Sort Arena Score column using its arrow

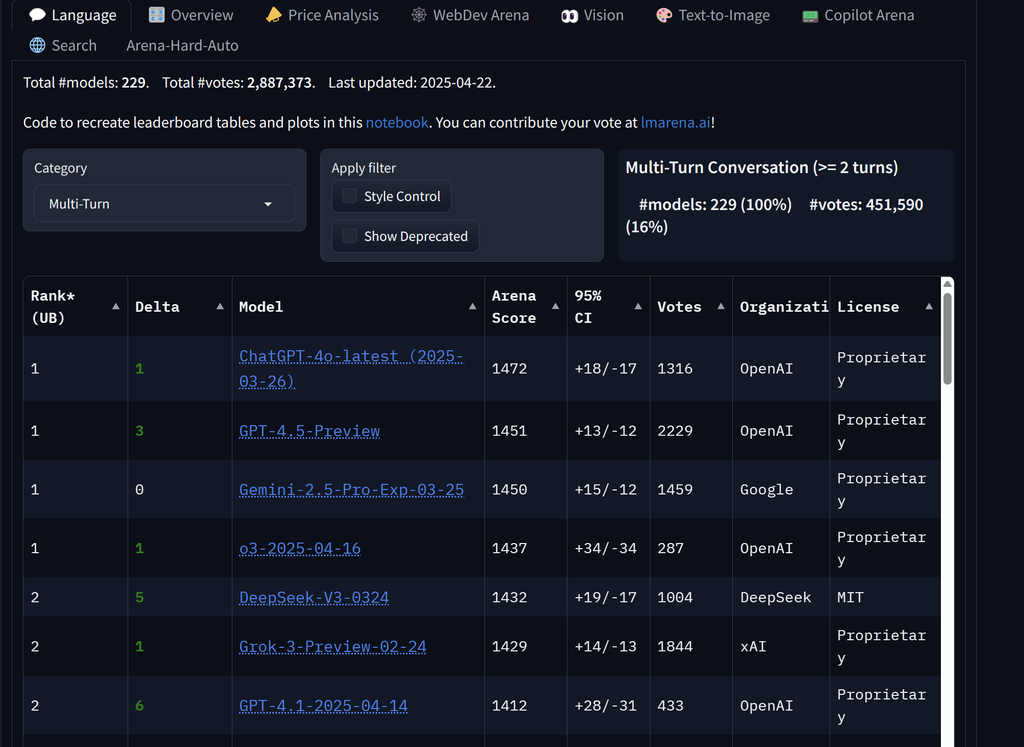[555, 306]
